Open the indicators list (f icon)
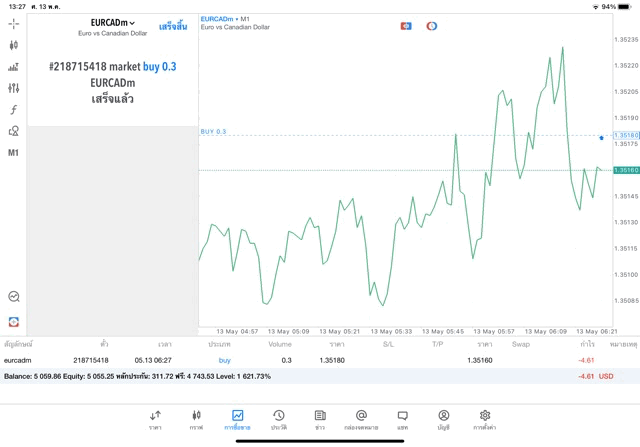Viewport: 640px width, 447px height. 13,110
